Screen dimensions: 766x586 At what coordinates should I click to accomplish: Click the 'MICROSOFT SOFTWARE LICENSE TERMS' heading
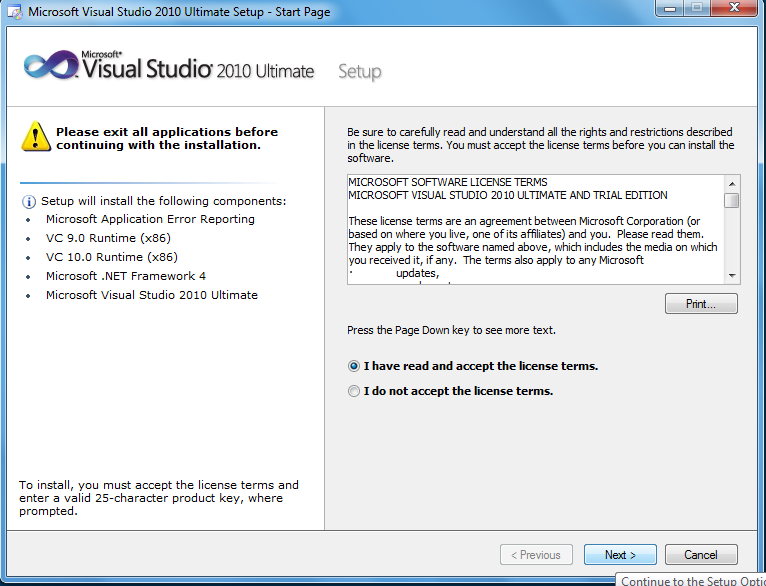pos(448,182)
